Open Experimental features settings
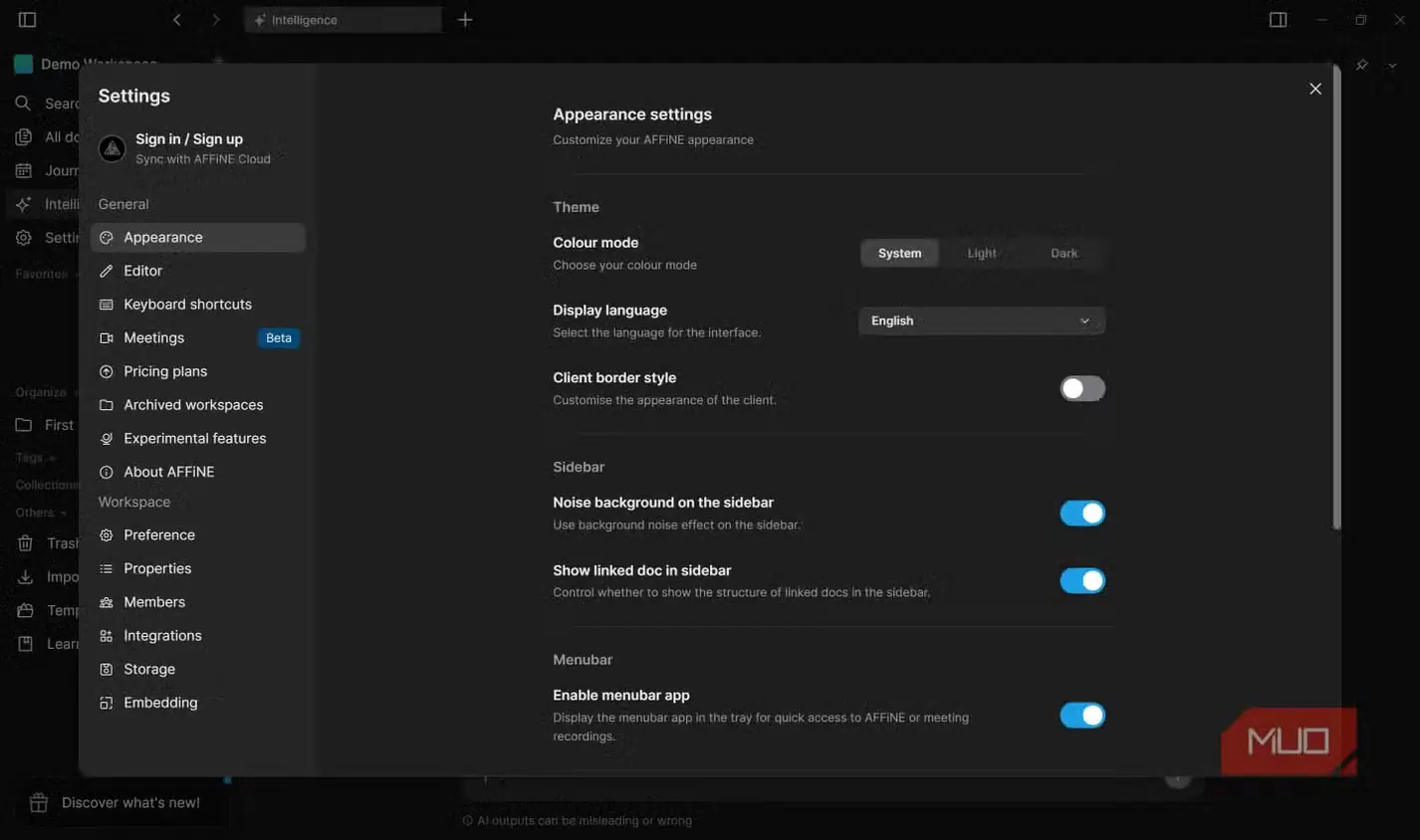The width and height of the screenshot is (1420, 840). tap(198, 439)
